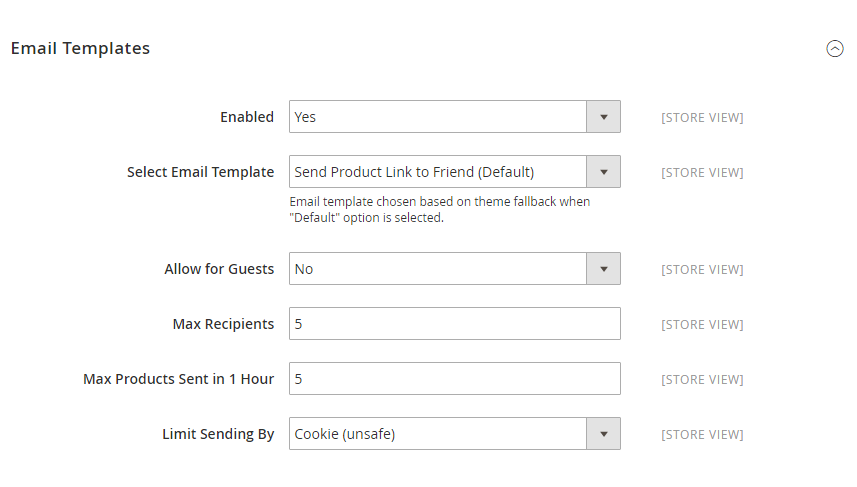857x487 pixels.
Task: Click the arrow button of the Limit Sending By select
Action: click(x=603, y=434)
